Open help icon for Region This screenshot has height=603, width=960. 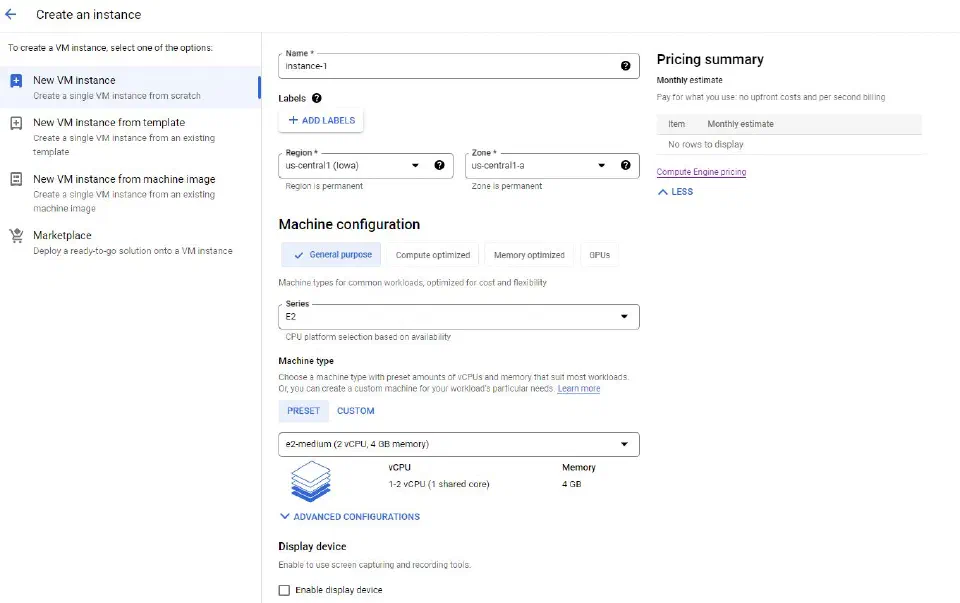tap(439, 165)
